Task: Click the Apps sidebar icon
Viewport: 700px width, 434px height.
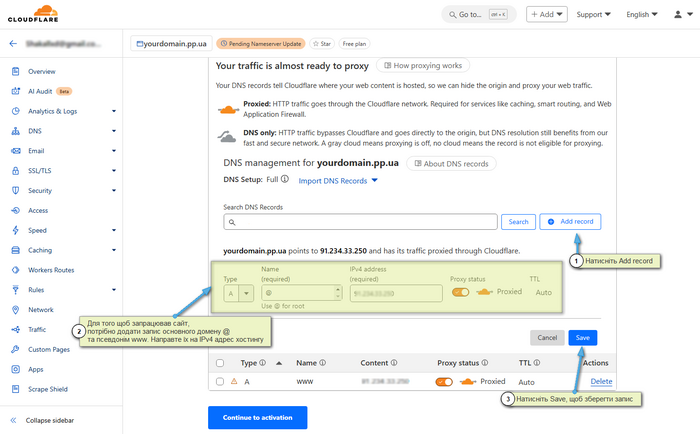Action: click(x=16, y=369)
